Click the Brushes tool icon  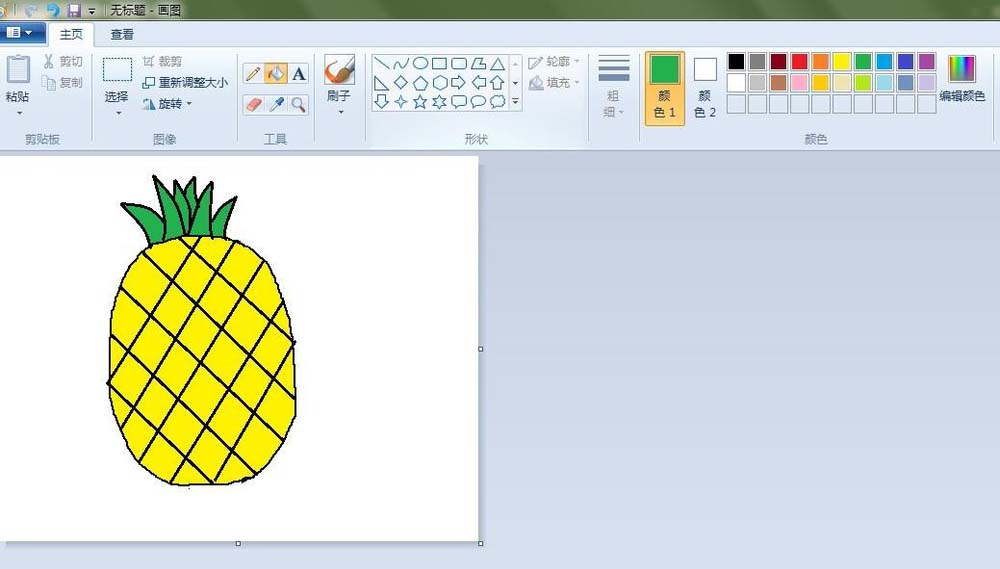pyautogui.click(x=339, y=70)
